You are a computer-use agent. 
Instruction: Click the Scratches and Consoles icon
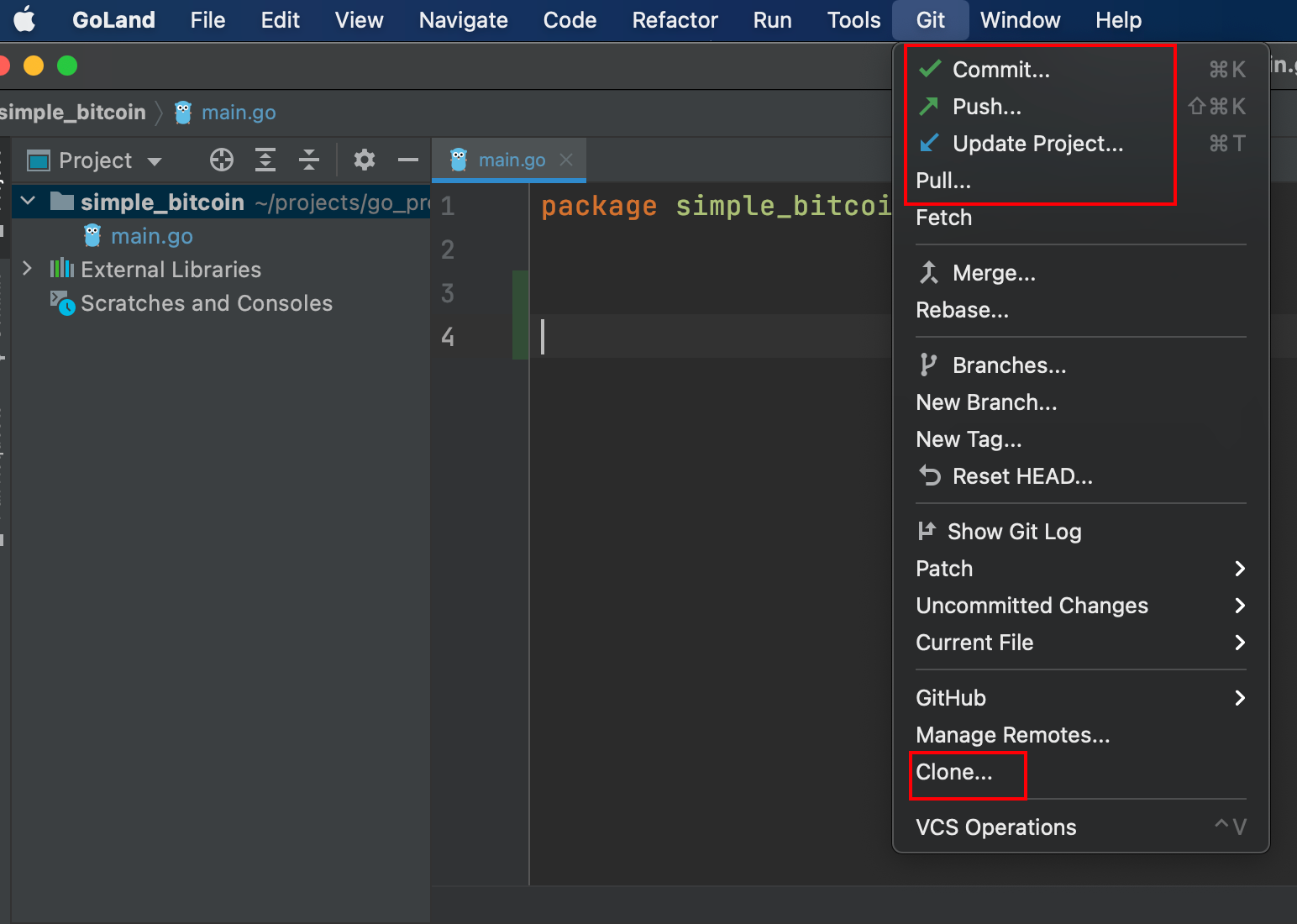coord(62,302)
